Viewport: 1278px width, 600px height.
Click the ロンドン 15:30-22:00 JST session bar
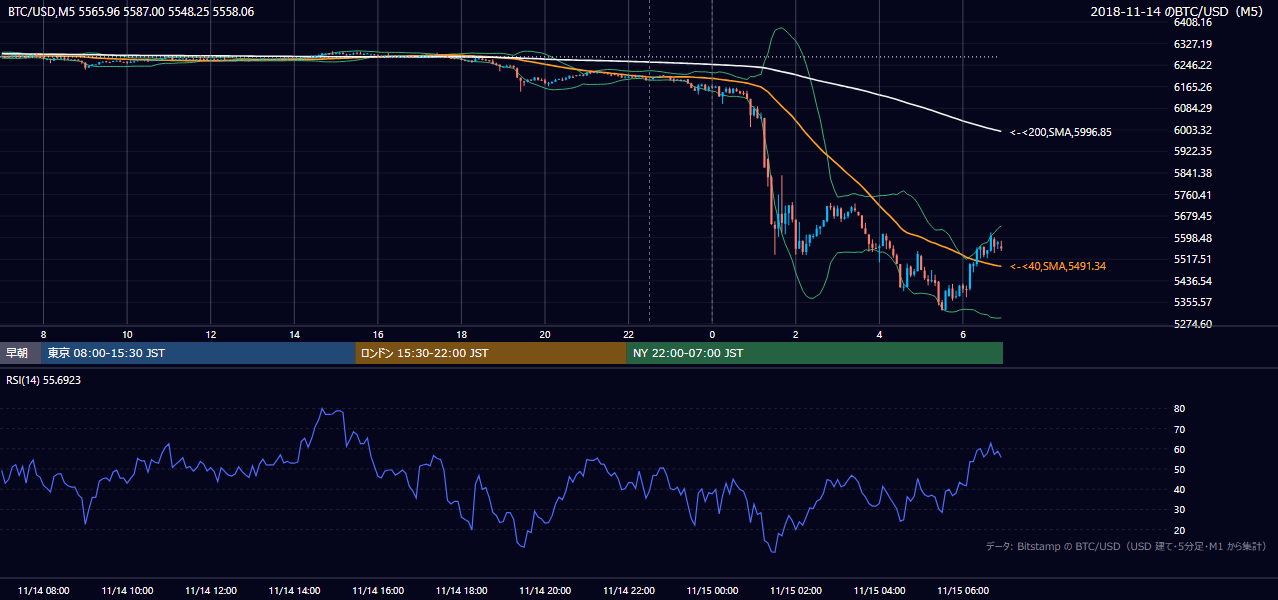click(491, 353)
